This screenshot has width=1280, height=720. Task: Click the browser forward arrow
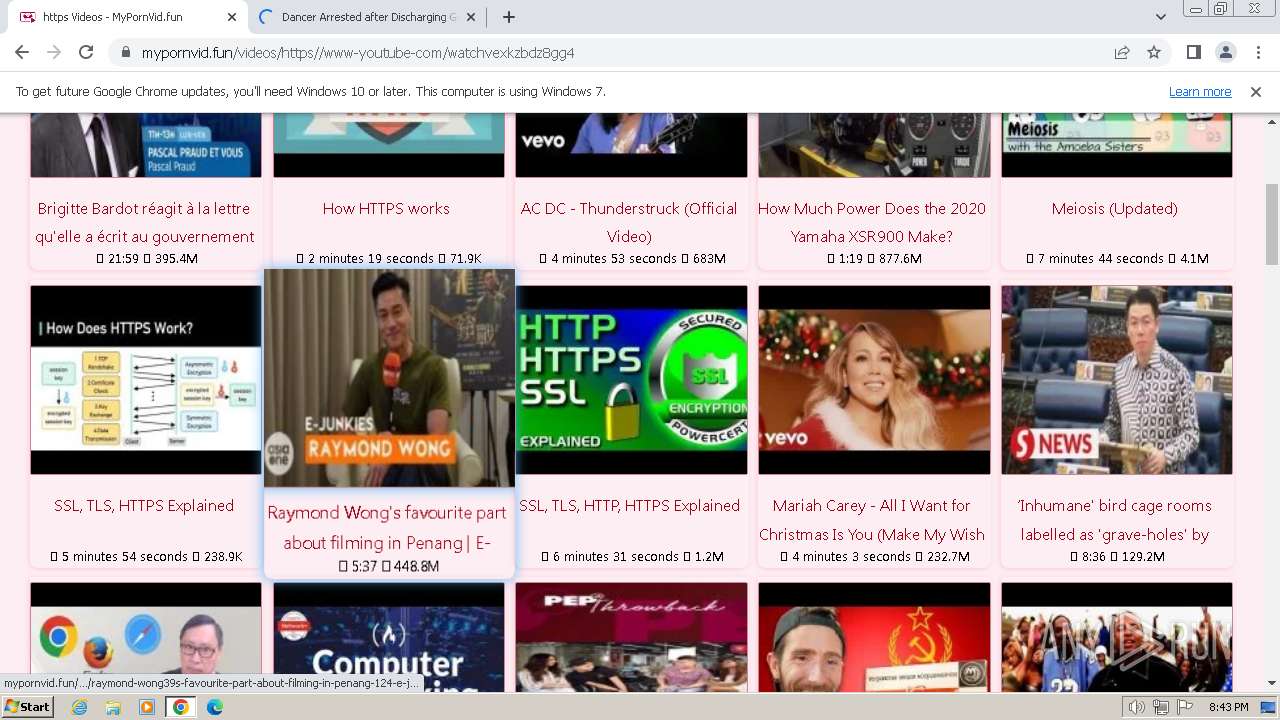point(54,52)
